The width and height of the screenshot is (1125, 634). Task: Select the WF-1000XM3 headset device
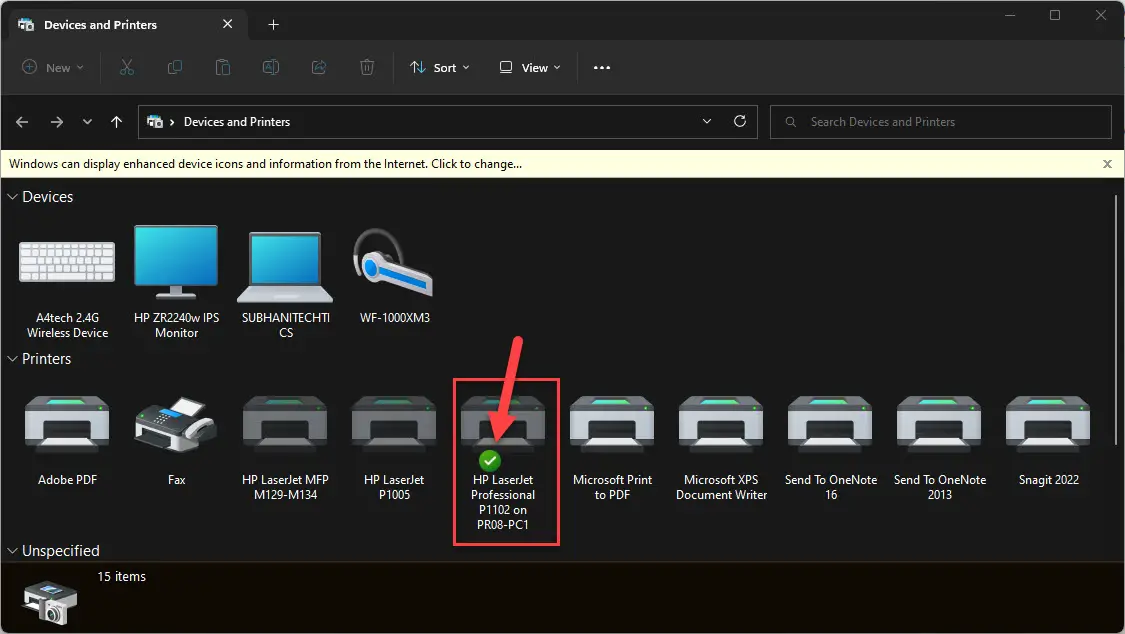(x=393, y=270)
